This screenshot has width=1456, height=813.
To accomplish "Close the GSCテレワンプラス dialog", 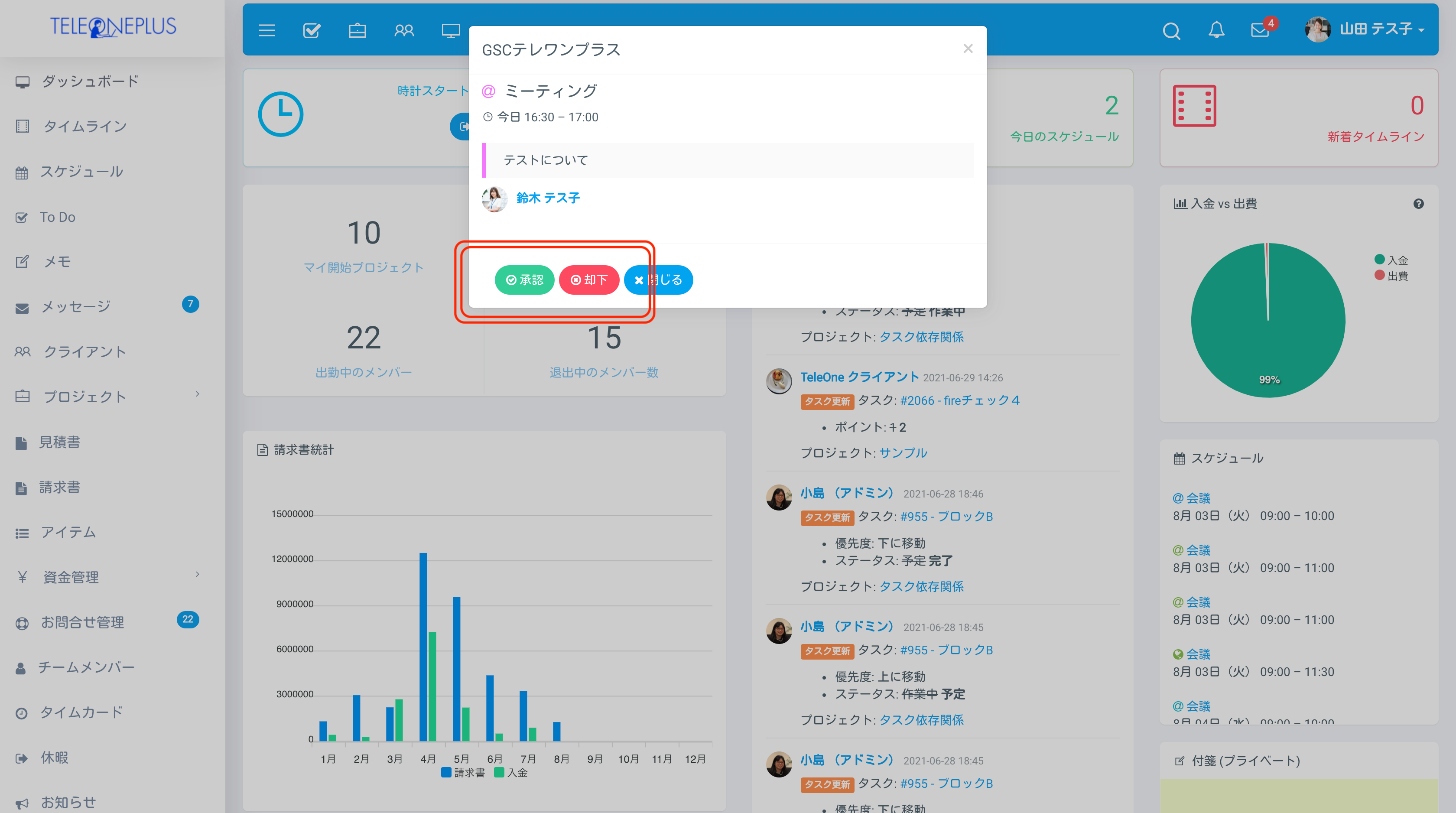I will click(x=968, y=48).
